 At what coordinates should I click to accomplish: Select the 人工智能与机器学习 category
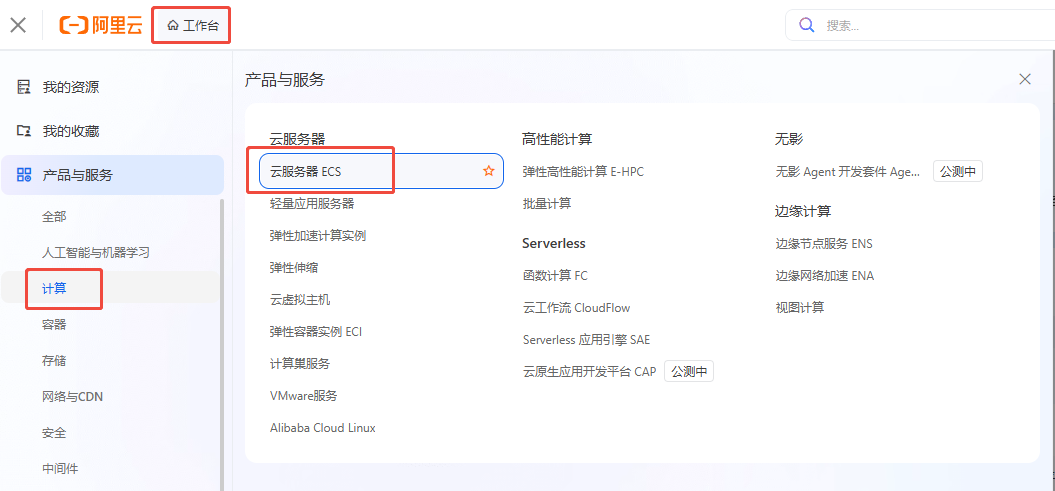(96, 253)
